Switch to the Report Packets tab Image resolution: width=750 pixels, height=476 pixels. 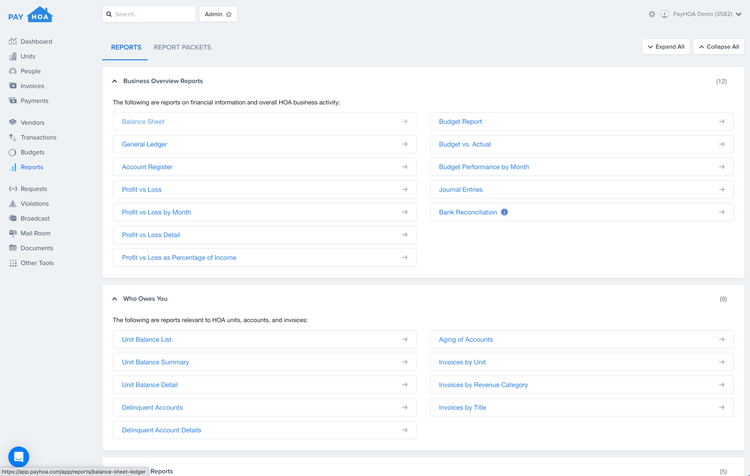click(182, 47)
